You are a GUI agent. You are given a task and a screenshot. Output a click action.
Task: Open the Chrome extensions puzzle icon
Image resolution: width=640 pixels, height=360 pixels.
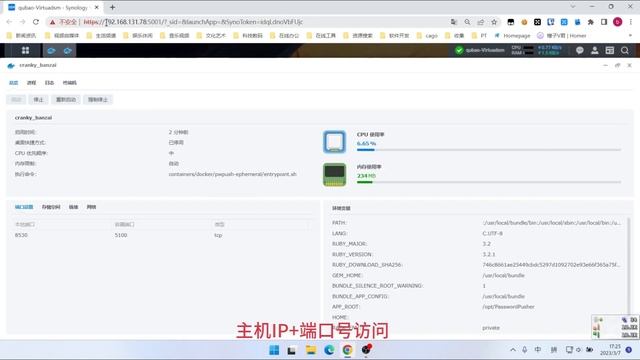click(x=591, y=22)
